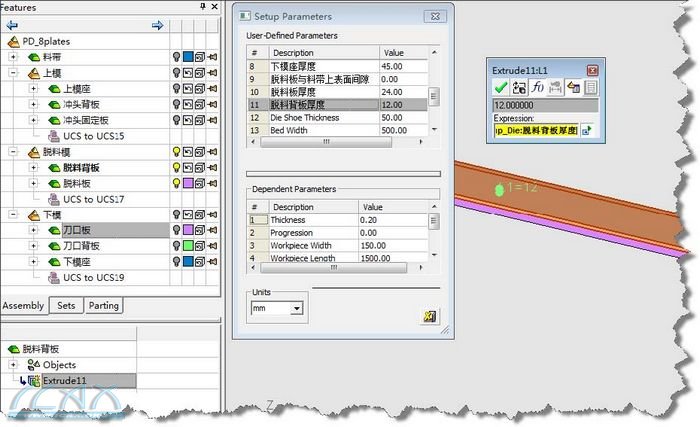Click the blue color swatch for 料带
This screenshot has height=427, width=700.
click(188, 57)
